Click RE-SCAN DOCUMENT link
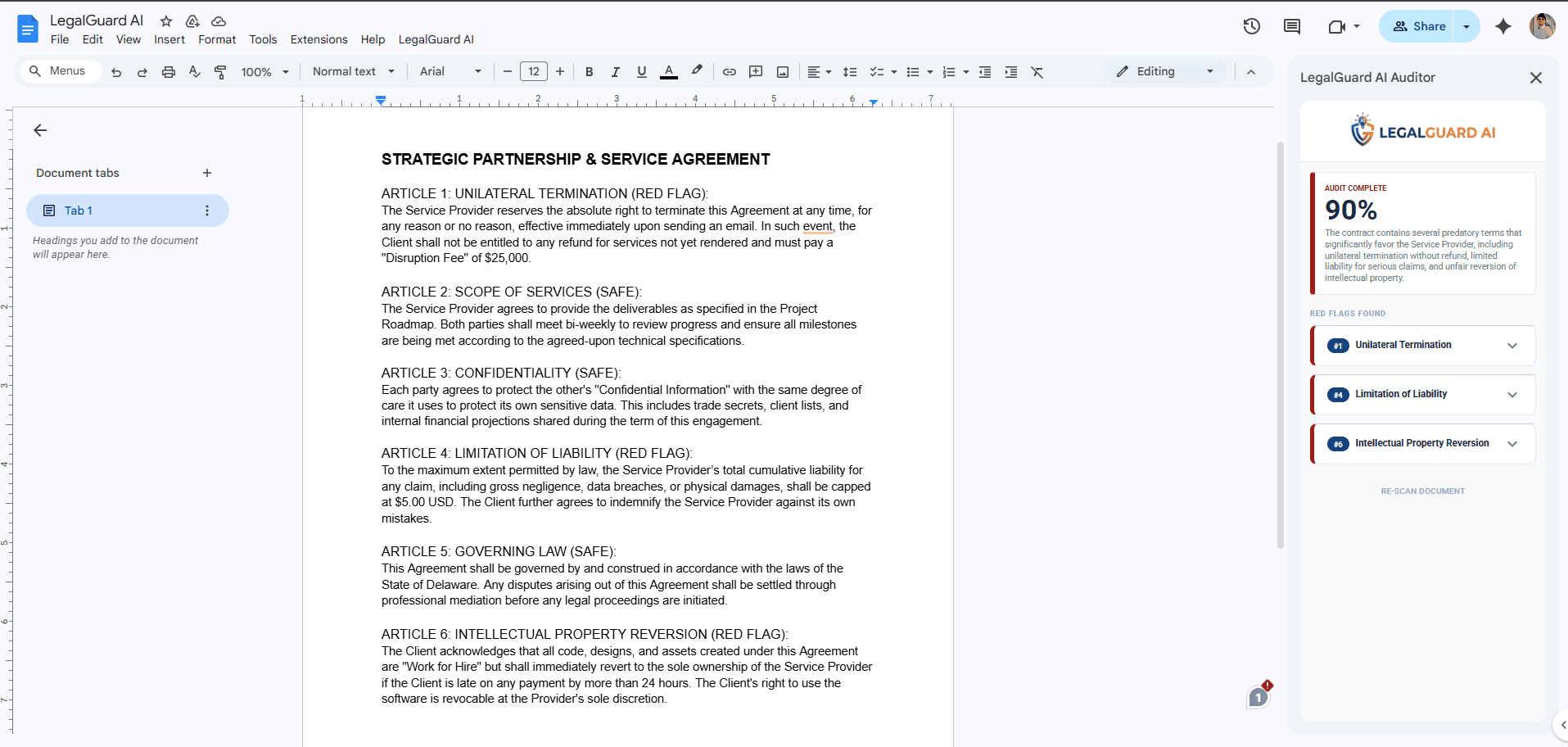The height and width of the screenshot is (747, 1568). 1422,491
